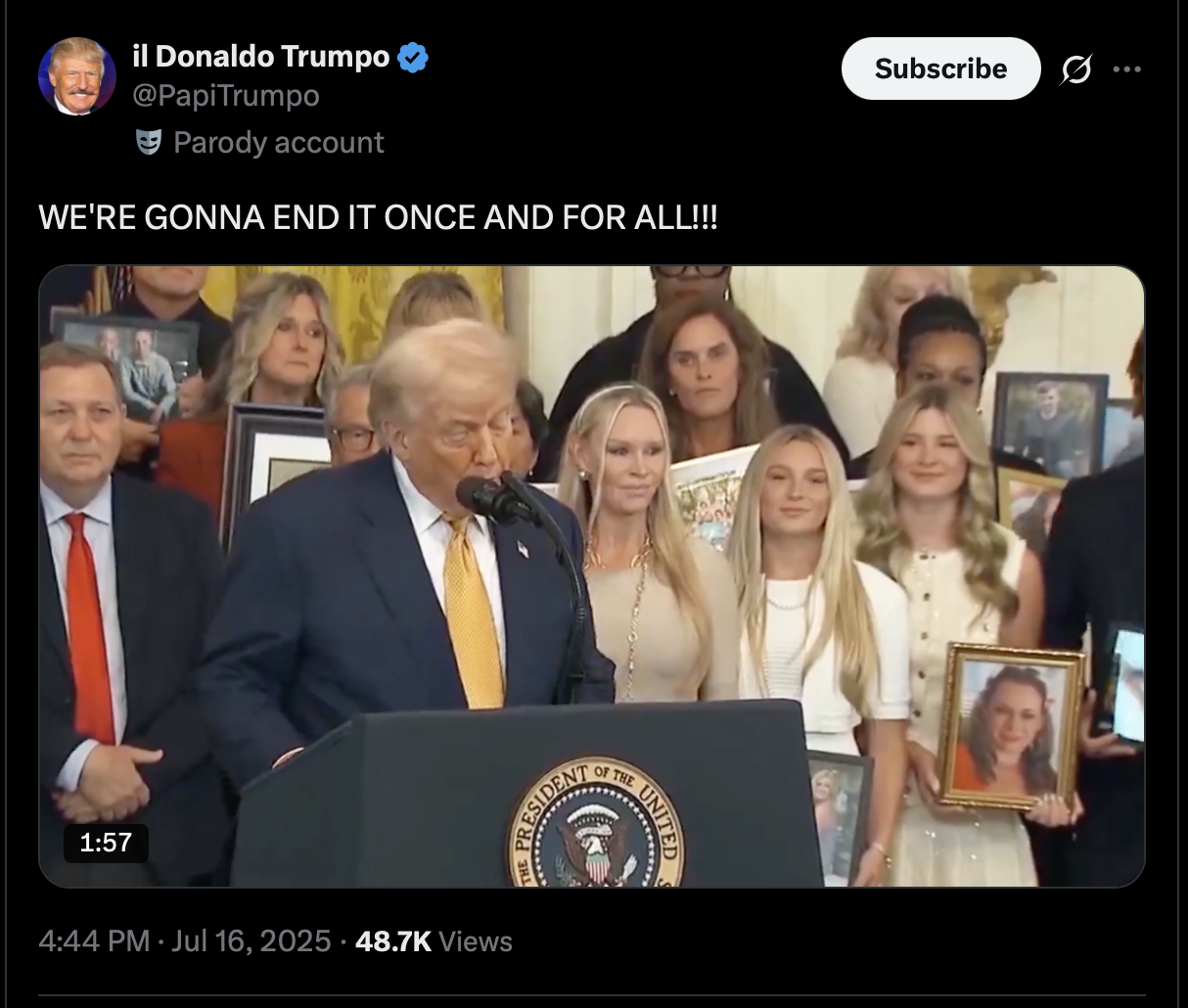The height and width of the screenshot is (1008, 1188).
Task: Click the blue verified checkmark badge
Action: (x=413, y=58)
